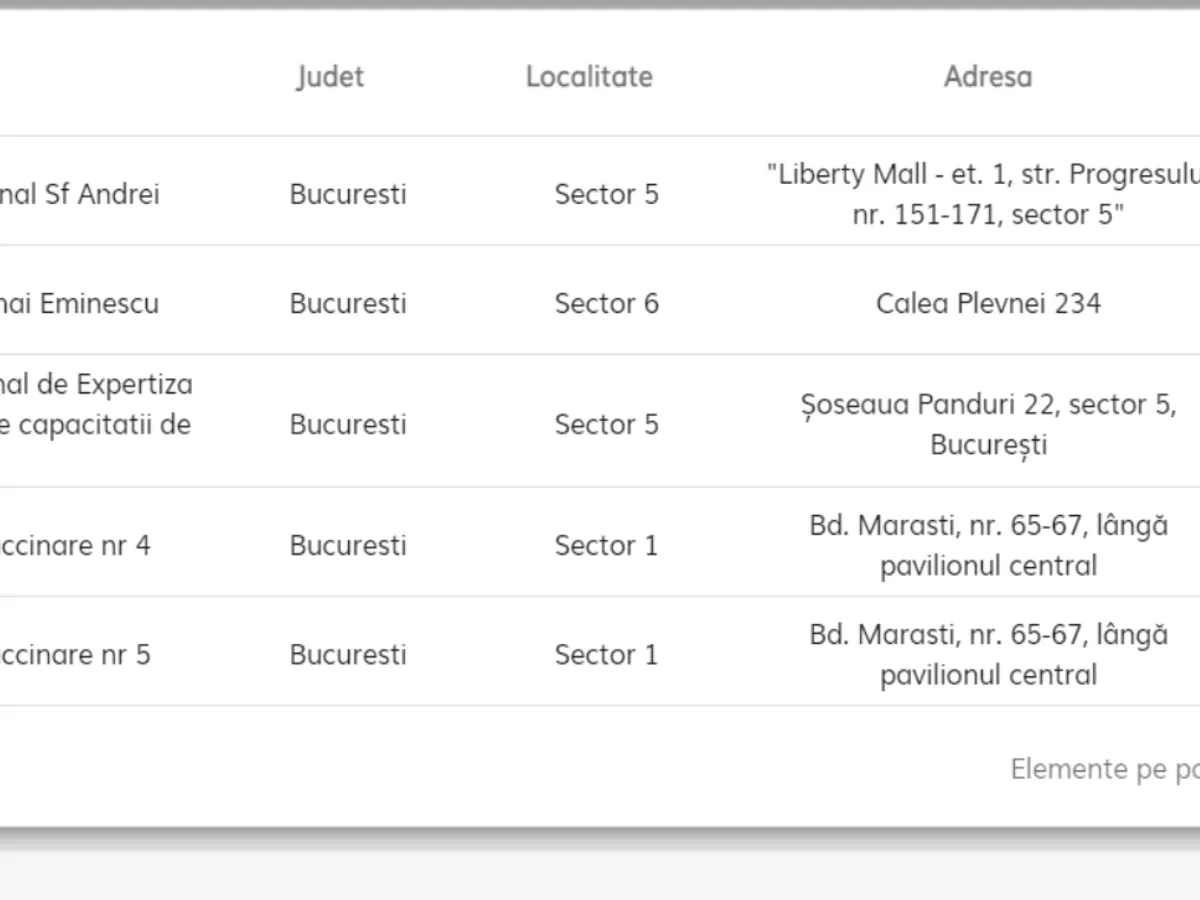The image size is (1200, 900).
Task: Click Sector 5 in the Panduri row
Action: [x=606, y=424]
